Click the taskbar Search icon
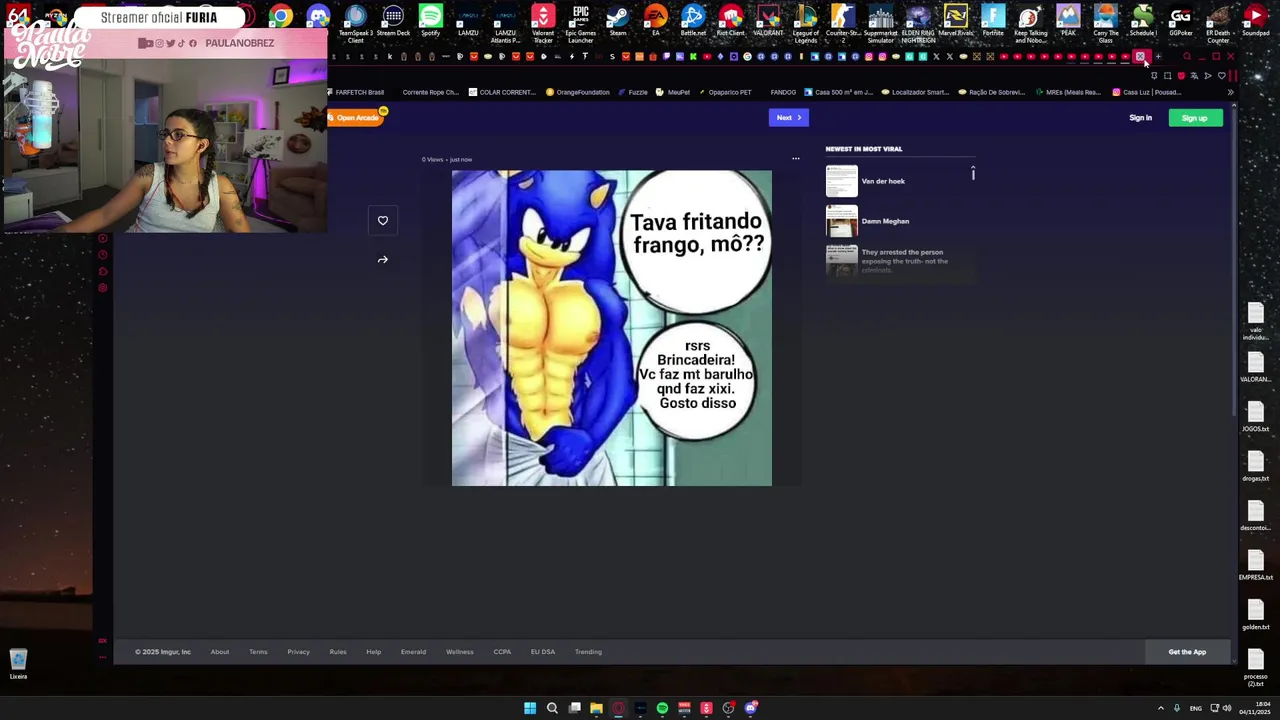 552,708
